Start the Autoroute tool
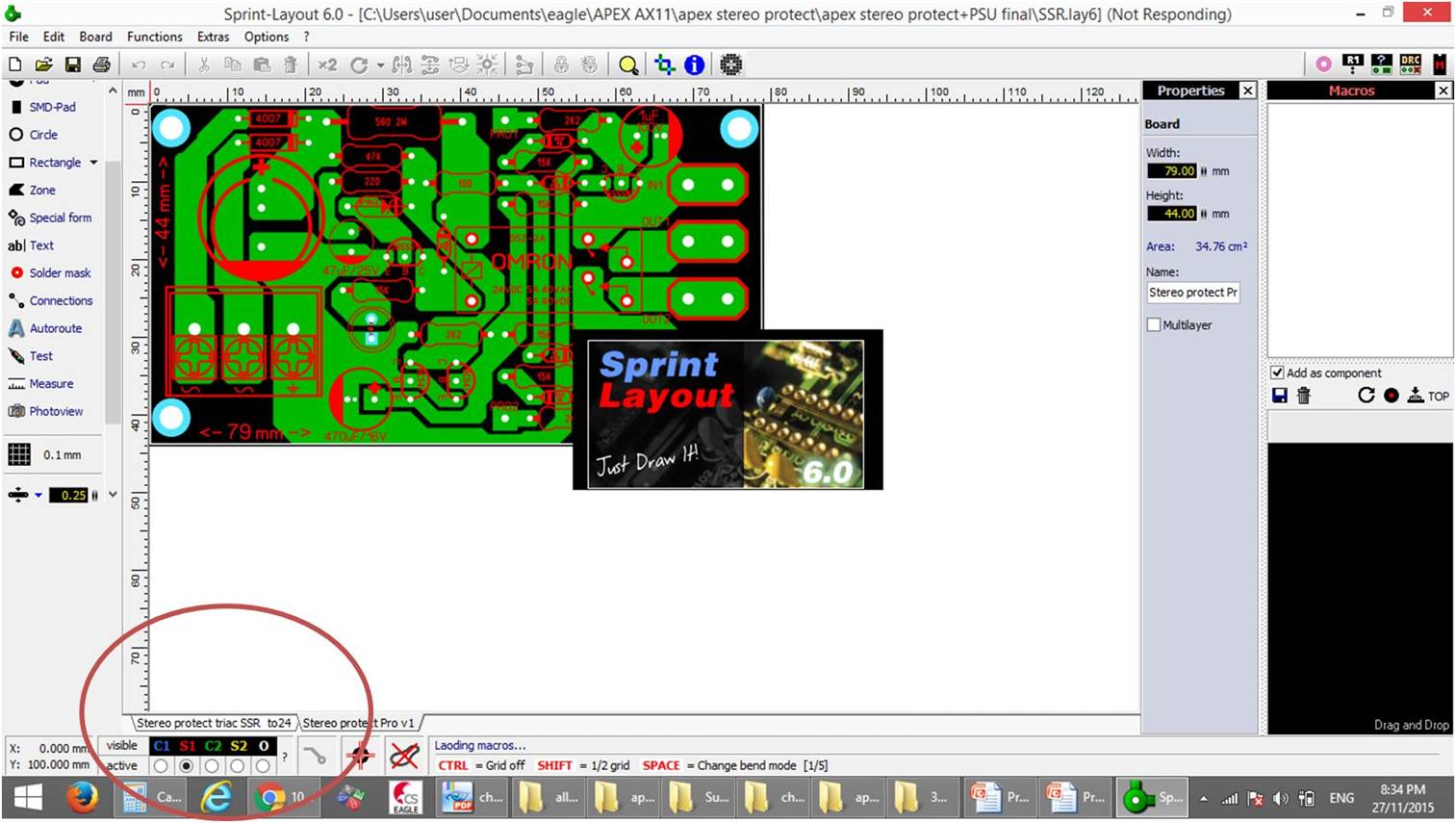1456x823 pixels. 45,328
